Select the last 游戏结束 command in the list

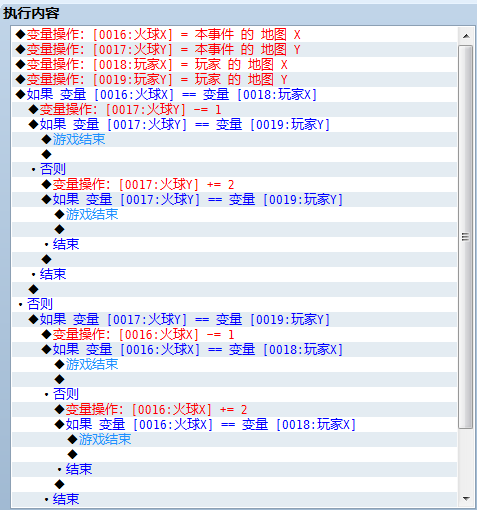(234, 439)
